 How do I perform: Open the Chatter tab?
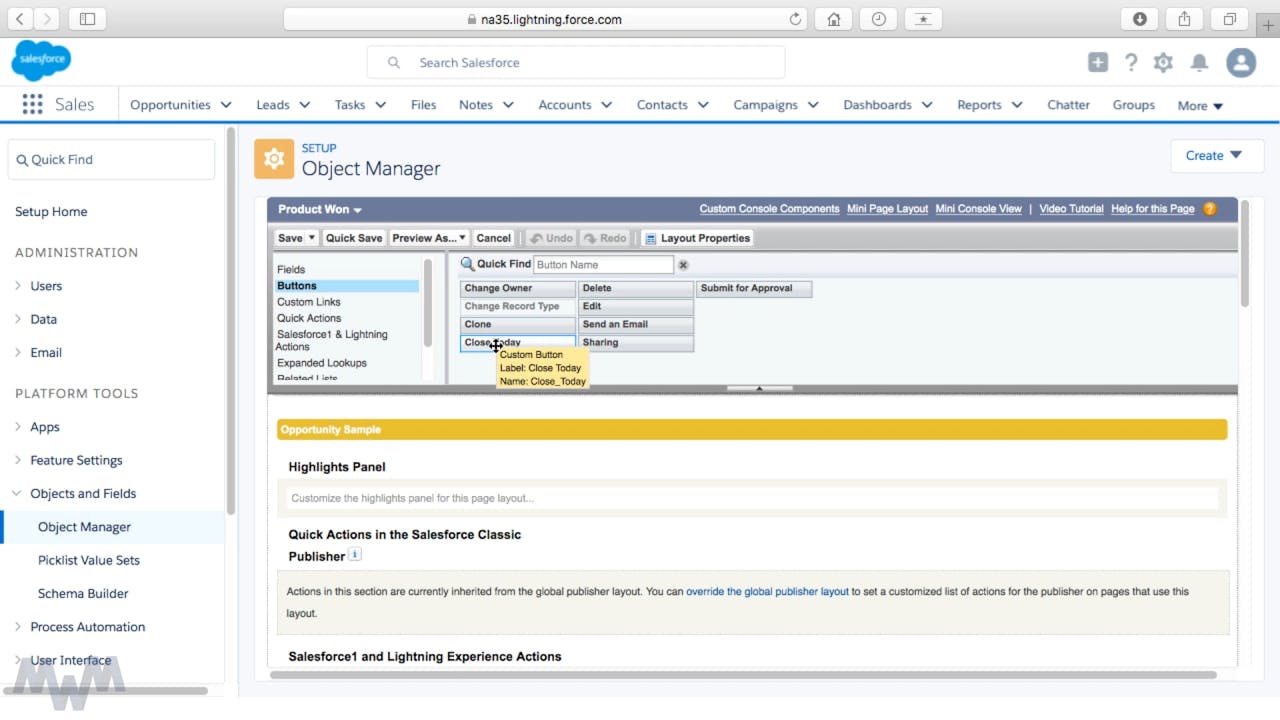[1068, 105]
